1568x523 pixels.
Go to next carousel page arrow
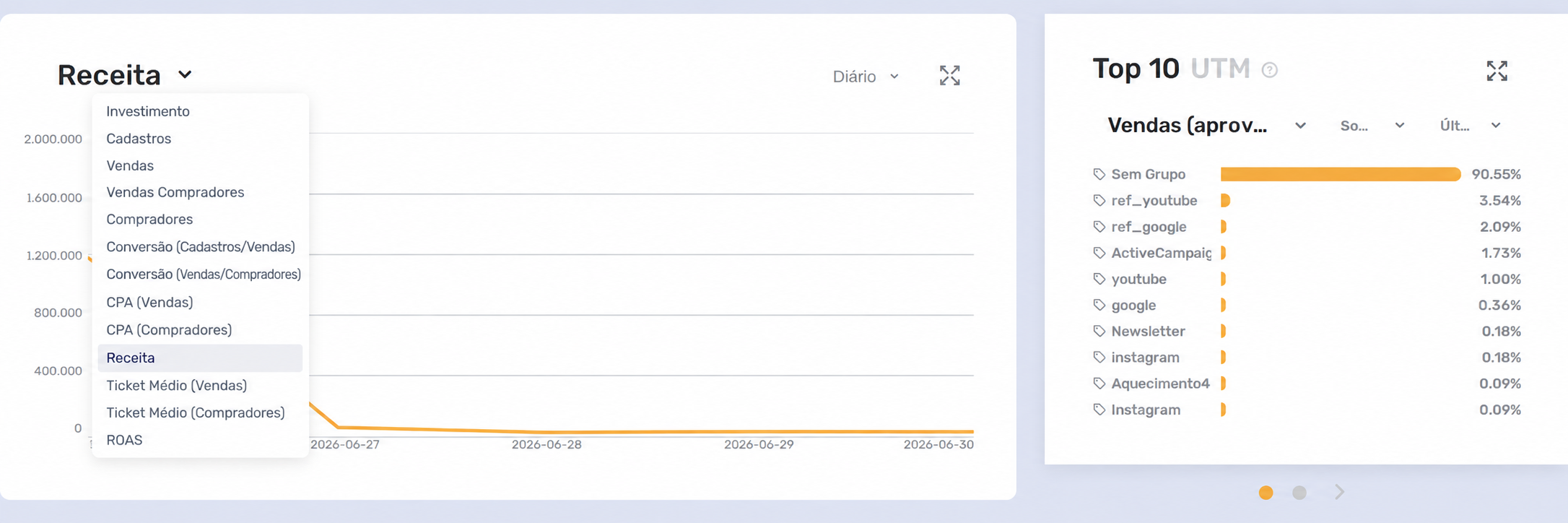(1339, 492)
